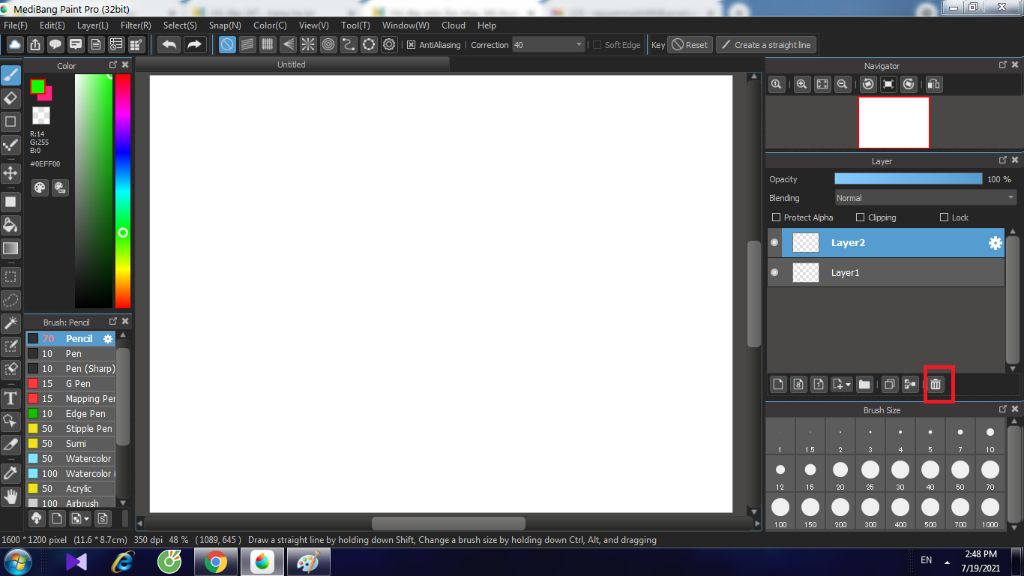Select Layer1 in the layer list
The image size is (1024, 576).
pos(886,272)
